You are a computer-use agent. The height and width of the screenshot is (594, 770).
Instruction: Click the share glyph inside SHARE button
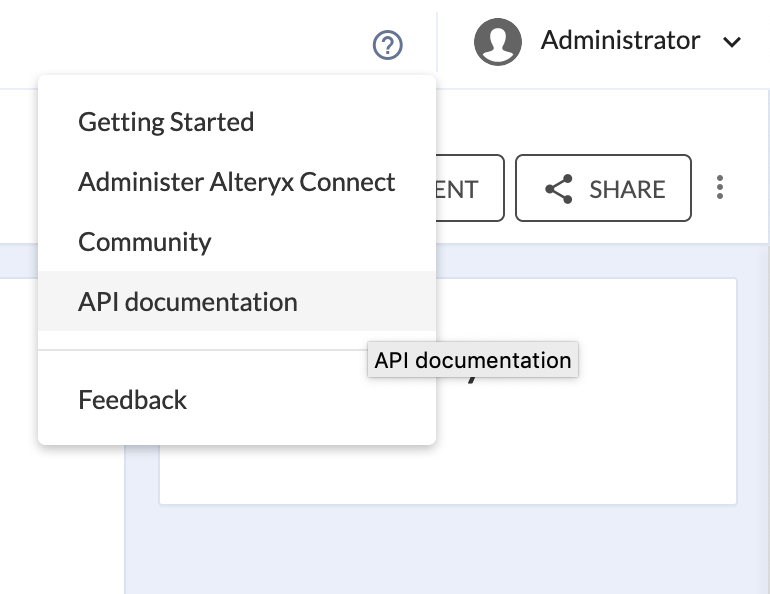[558, 189]
